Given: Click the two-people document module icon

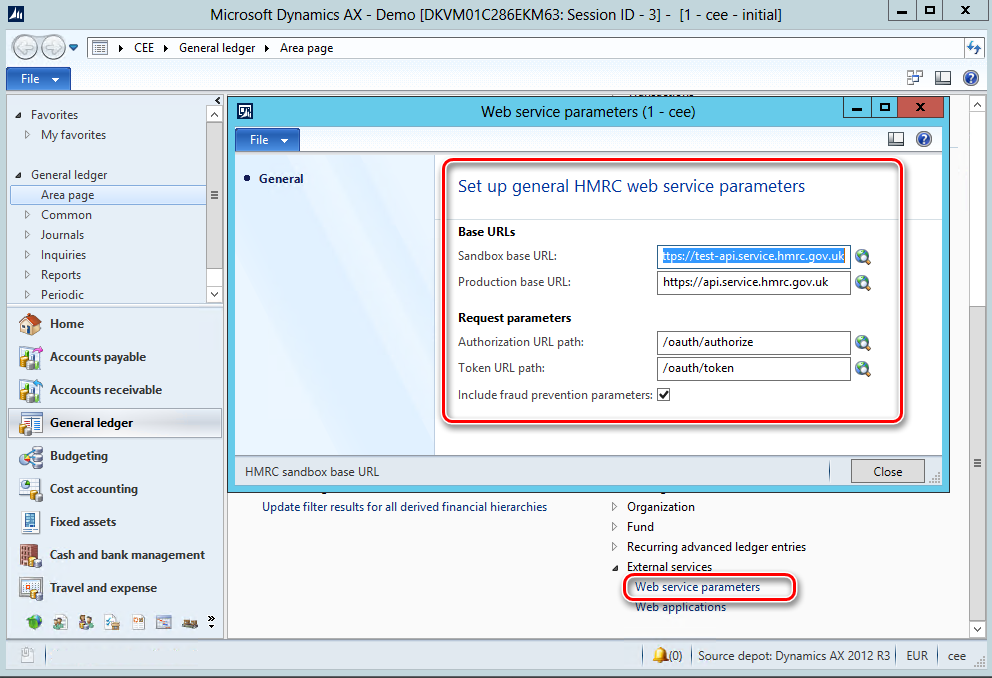Looking at the screenshot, I should 60,622.
